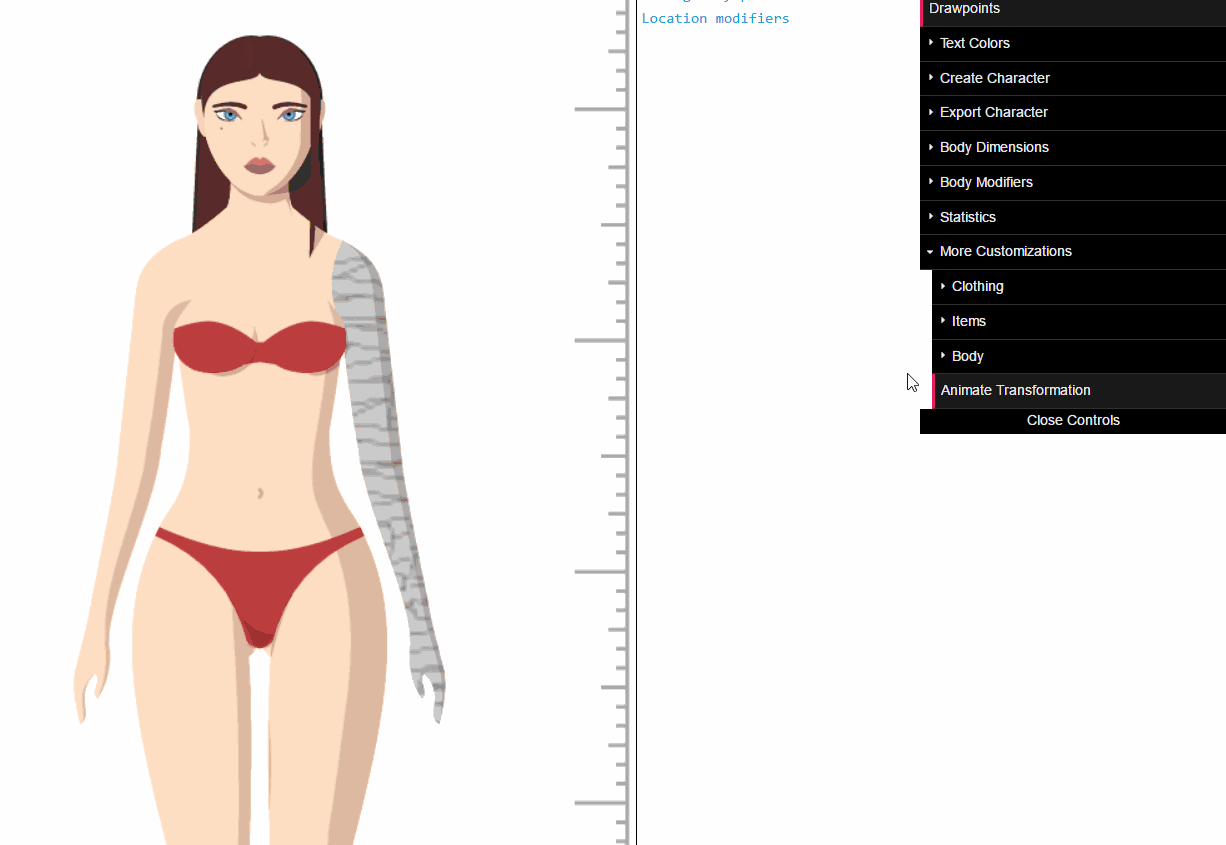Open the Location modifiers link

tap(715, 18)
